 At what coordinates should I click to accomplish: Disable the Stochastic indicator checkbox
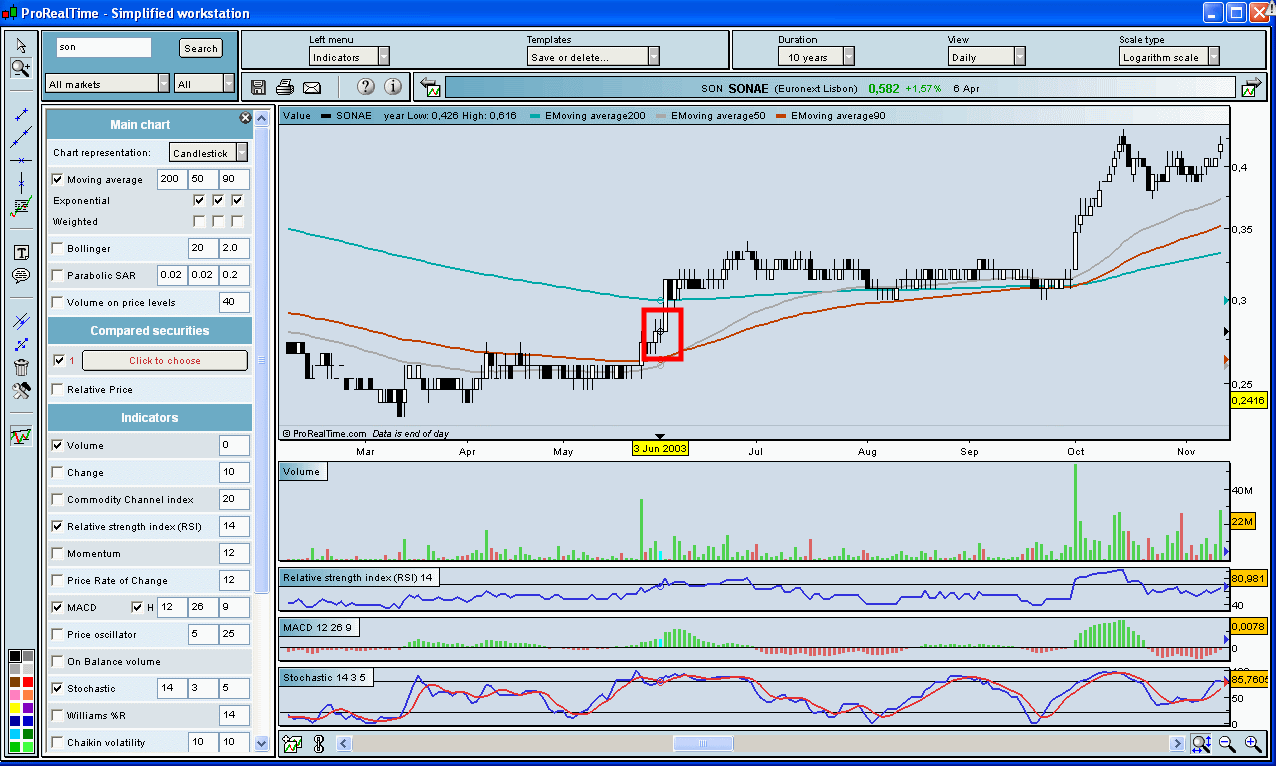pyautogui.click(x=58, y=688)
